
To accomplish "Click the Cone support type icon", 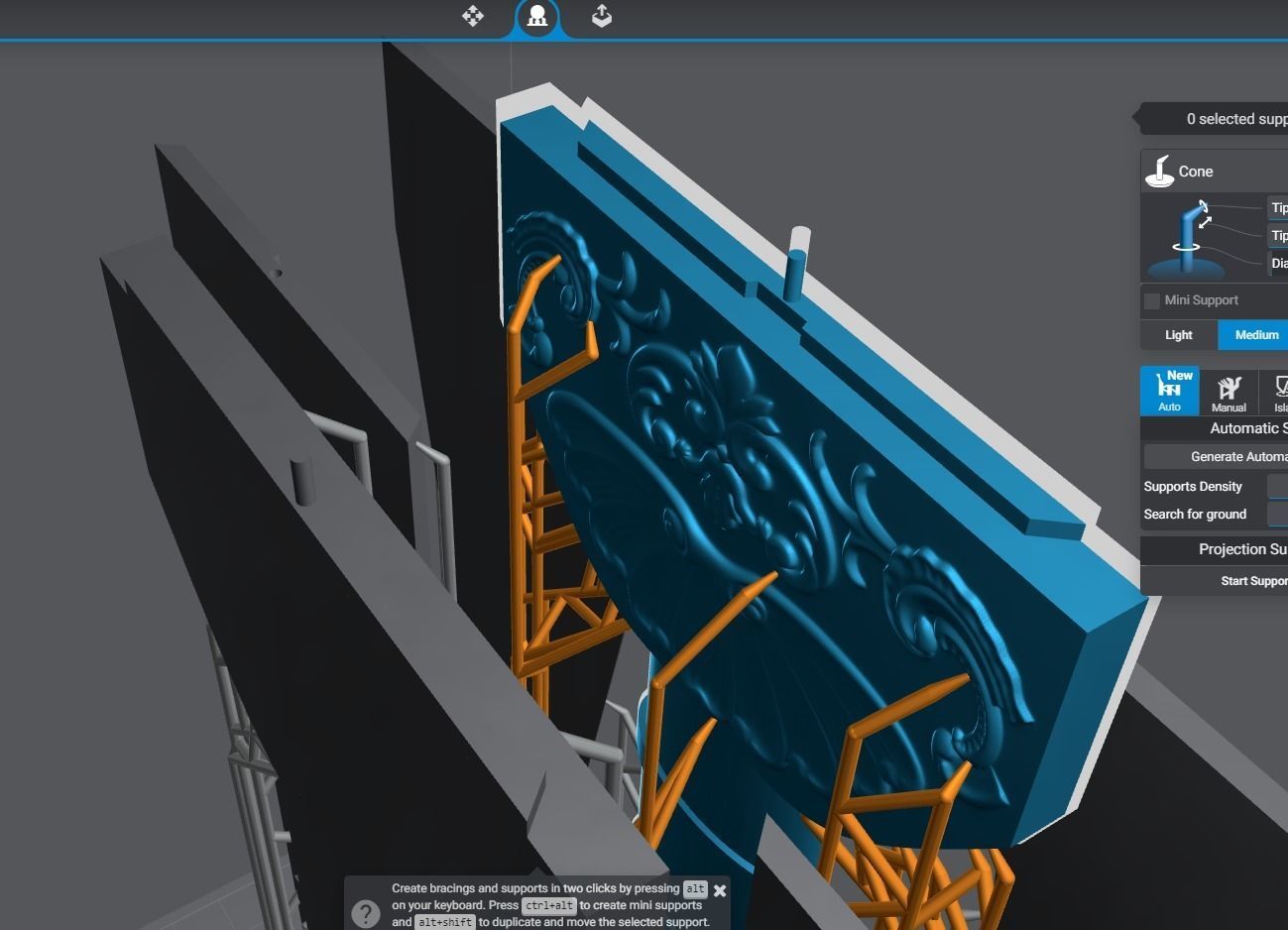I will click(x=1159, y=172).
